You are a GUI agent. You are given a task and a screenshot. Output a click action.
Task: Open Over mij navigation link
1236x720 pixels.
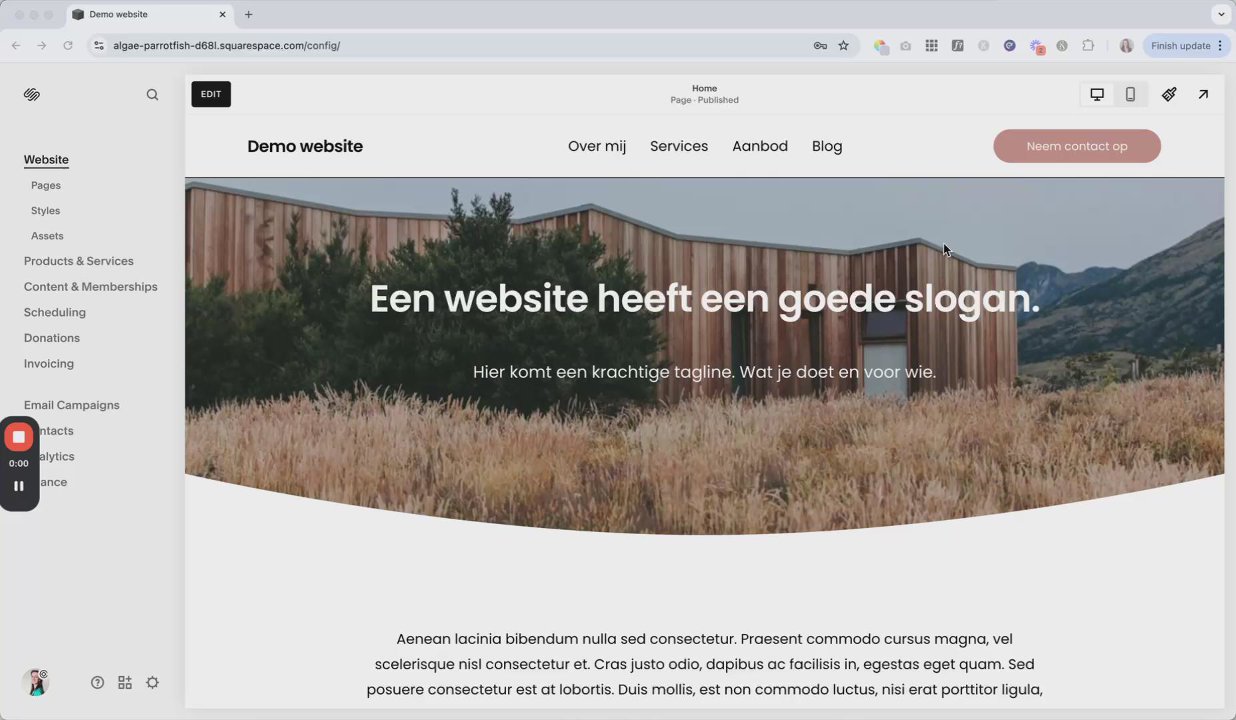(x=597, y=146)
